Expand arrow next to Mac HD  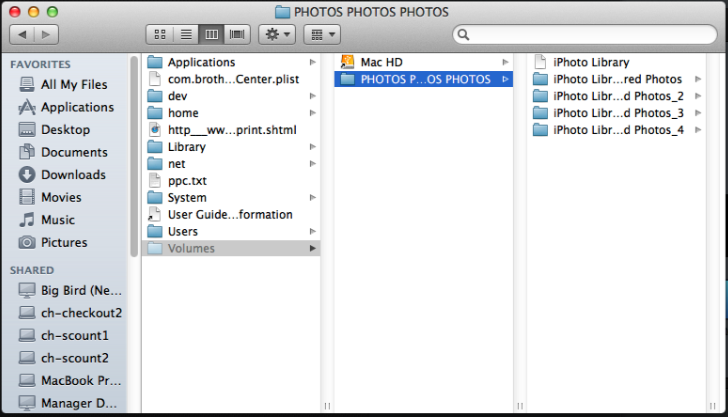[x=505, y=62]
